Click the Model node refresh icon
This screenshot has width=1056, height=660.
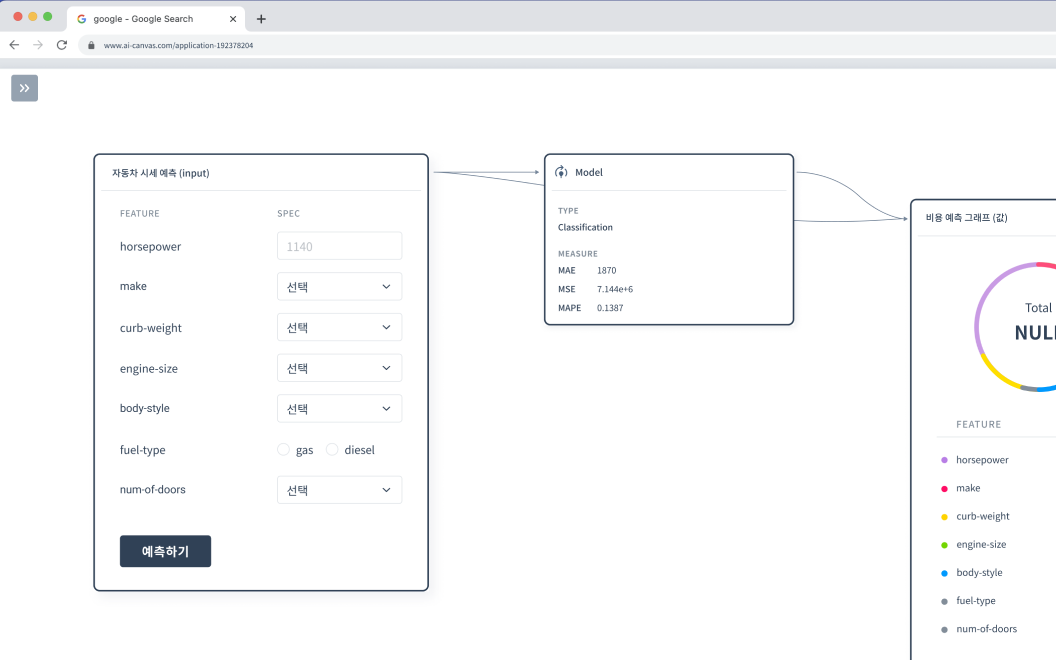pyautogui.click(x=561, y=172)
